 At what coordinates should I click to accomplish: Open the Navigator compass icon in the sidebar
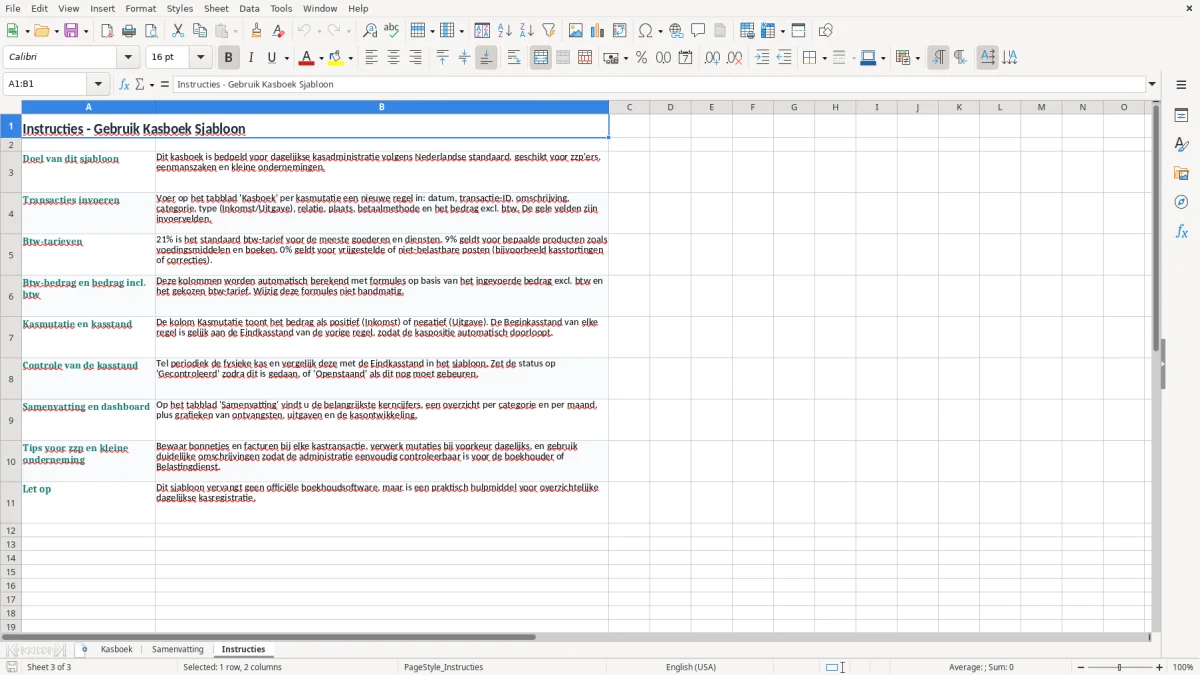1181,202
